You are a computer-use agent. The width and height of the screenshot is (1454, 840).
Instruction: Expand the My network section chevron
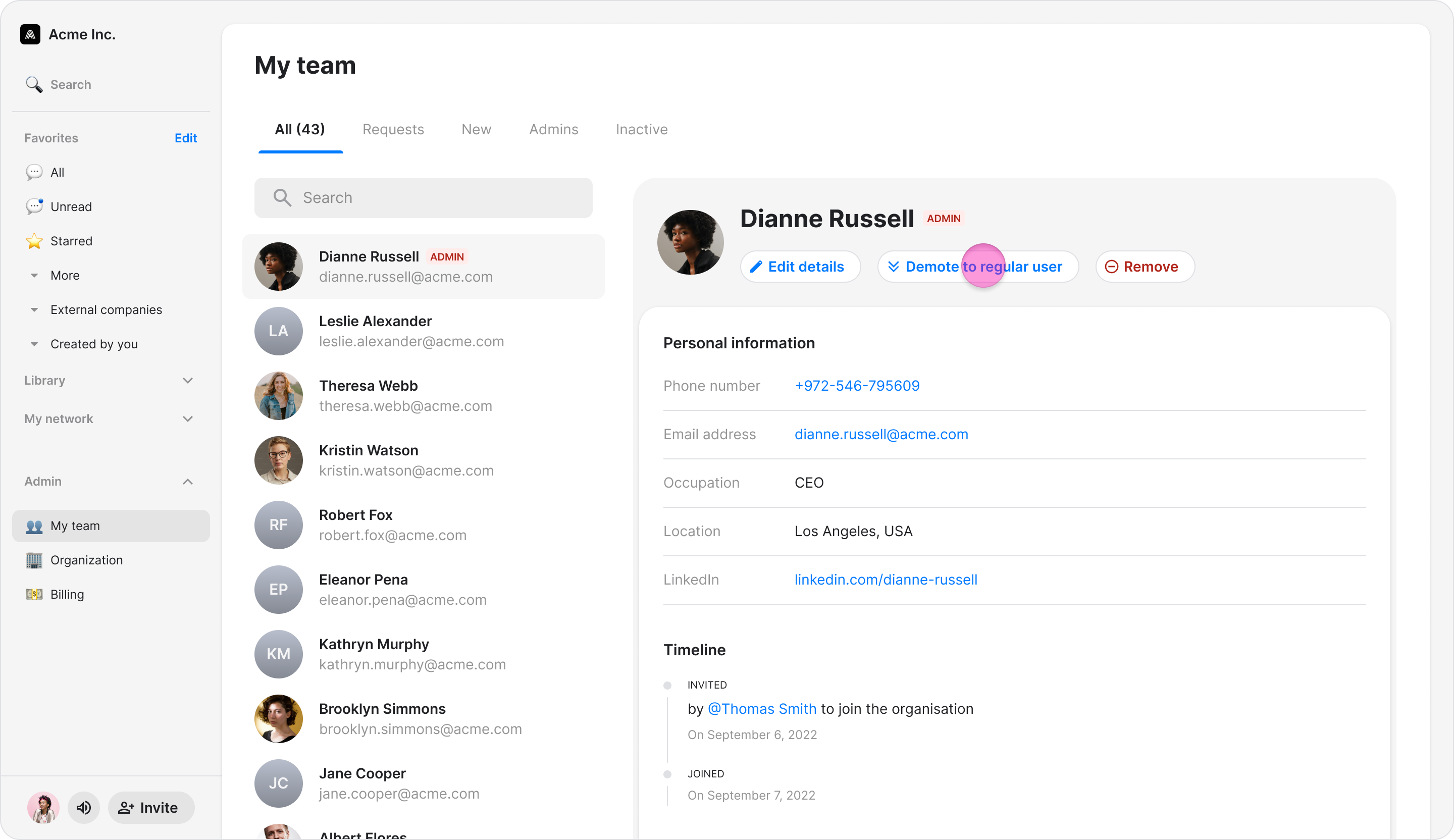click(x=187, y=419)
